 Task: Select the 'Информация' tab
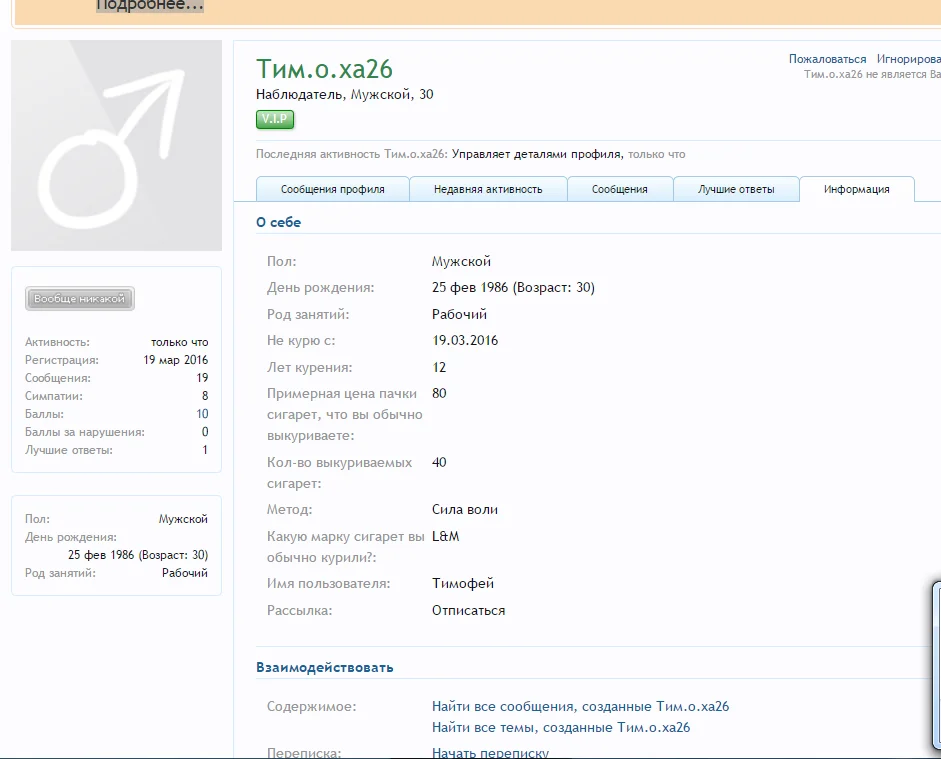click(856, 189)
